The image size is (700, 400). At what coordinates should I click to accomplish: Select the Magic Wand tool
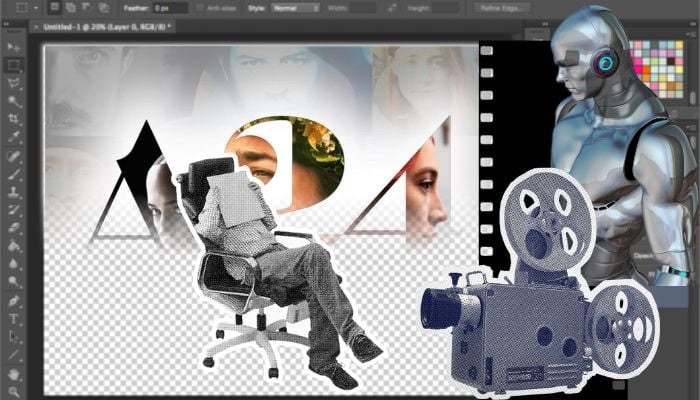(x=13, y=101)
